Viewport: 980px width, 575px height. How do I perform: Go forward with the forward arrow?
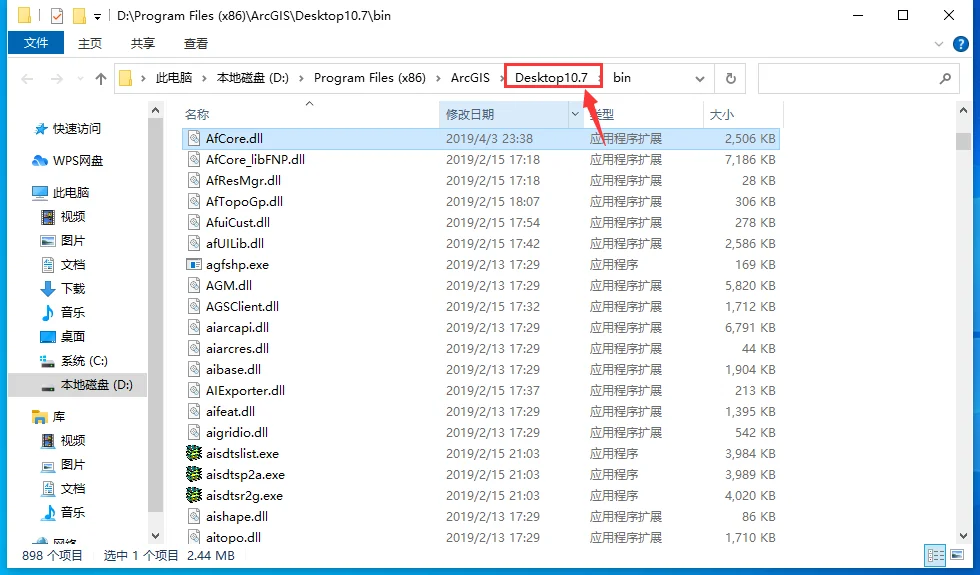[57, 79]
